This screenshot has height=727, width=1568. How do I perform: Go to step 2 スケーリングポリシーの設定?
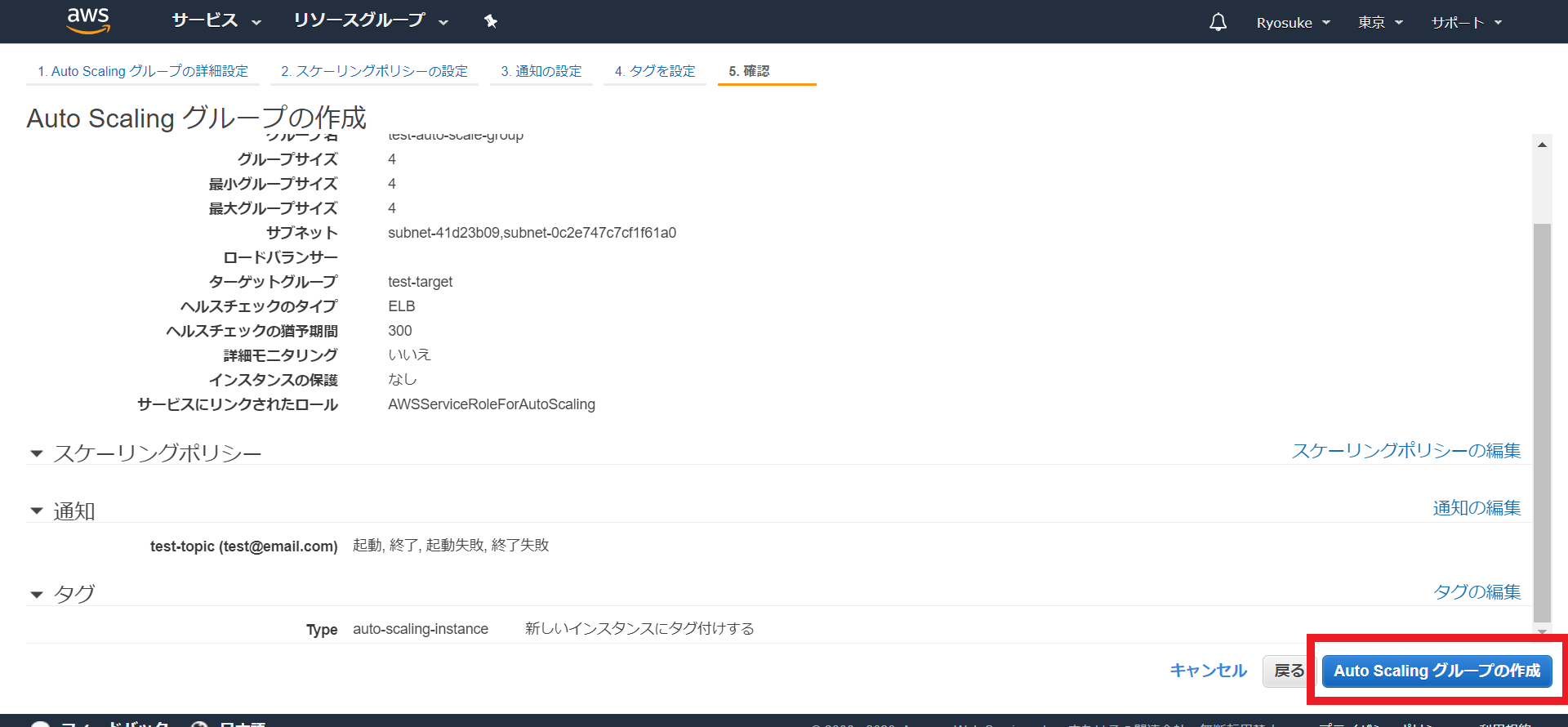point(375,71)
